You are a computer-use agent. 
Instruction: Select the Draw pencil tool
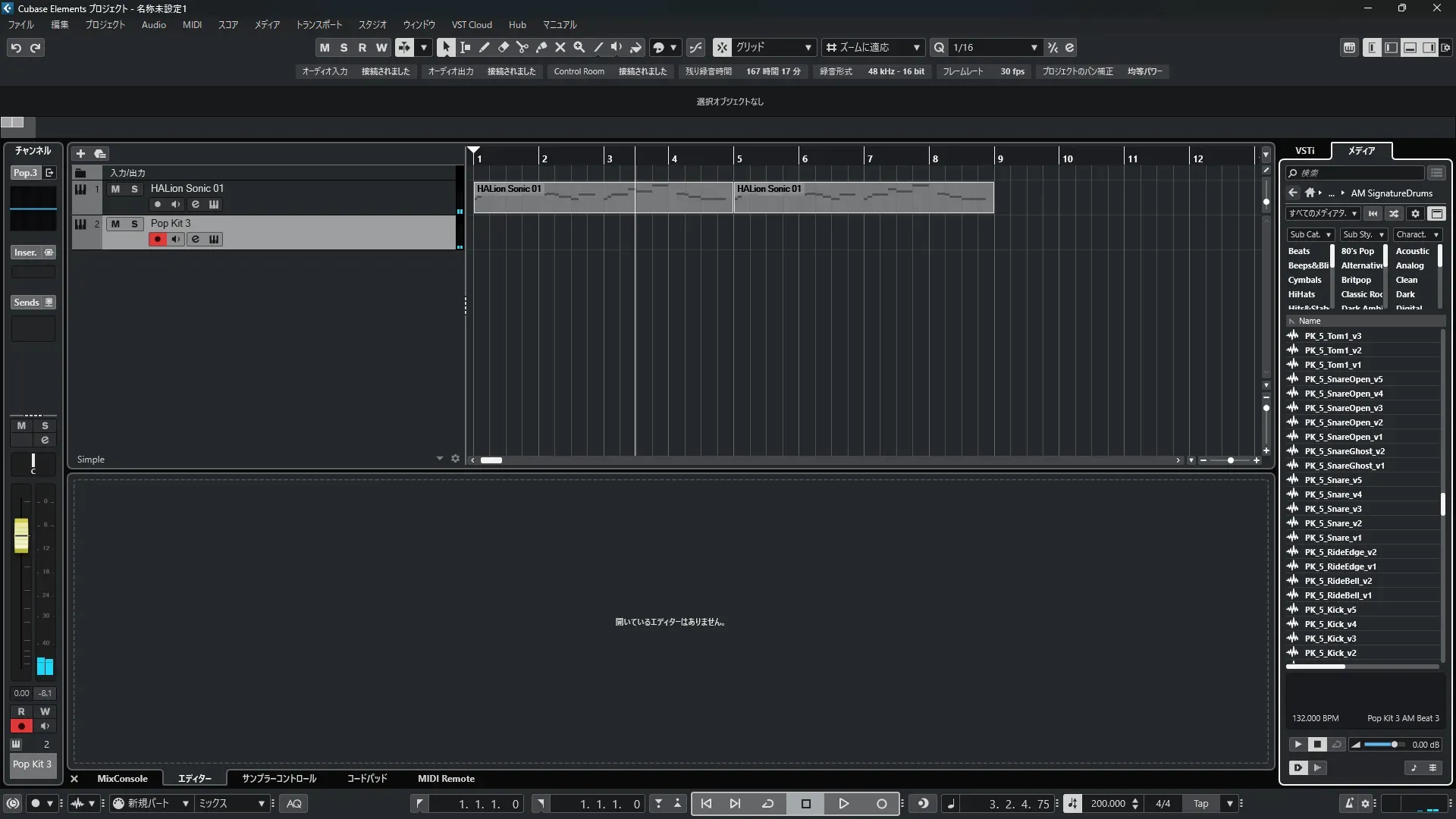click(485, 47)
